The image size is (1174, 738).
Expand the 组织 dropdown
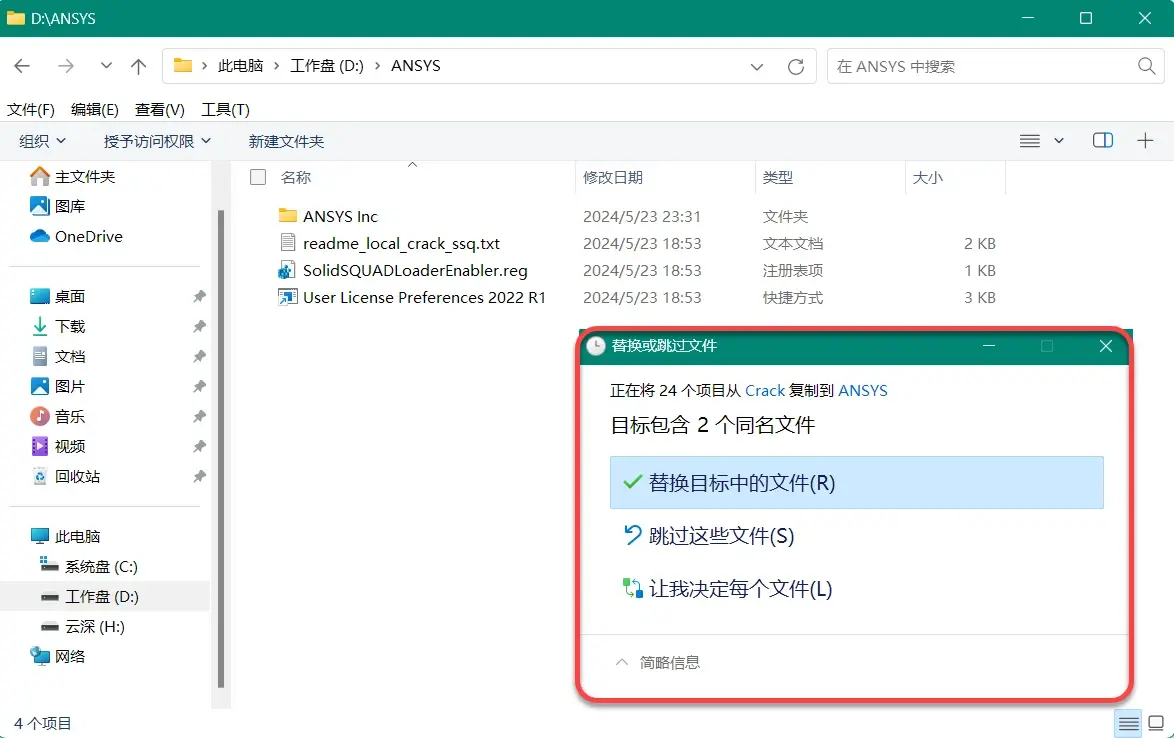tap(43, 141)
